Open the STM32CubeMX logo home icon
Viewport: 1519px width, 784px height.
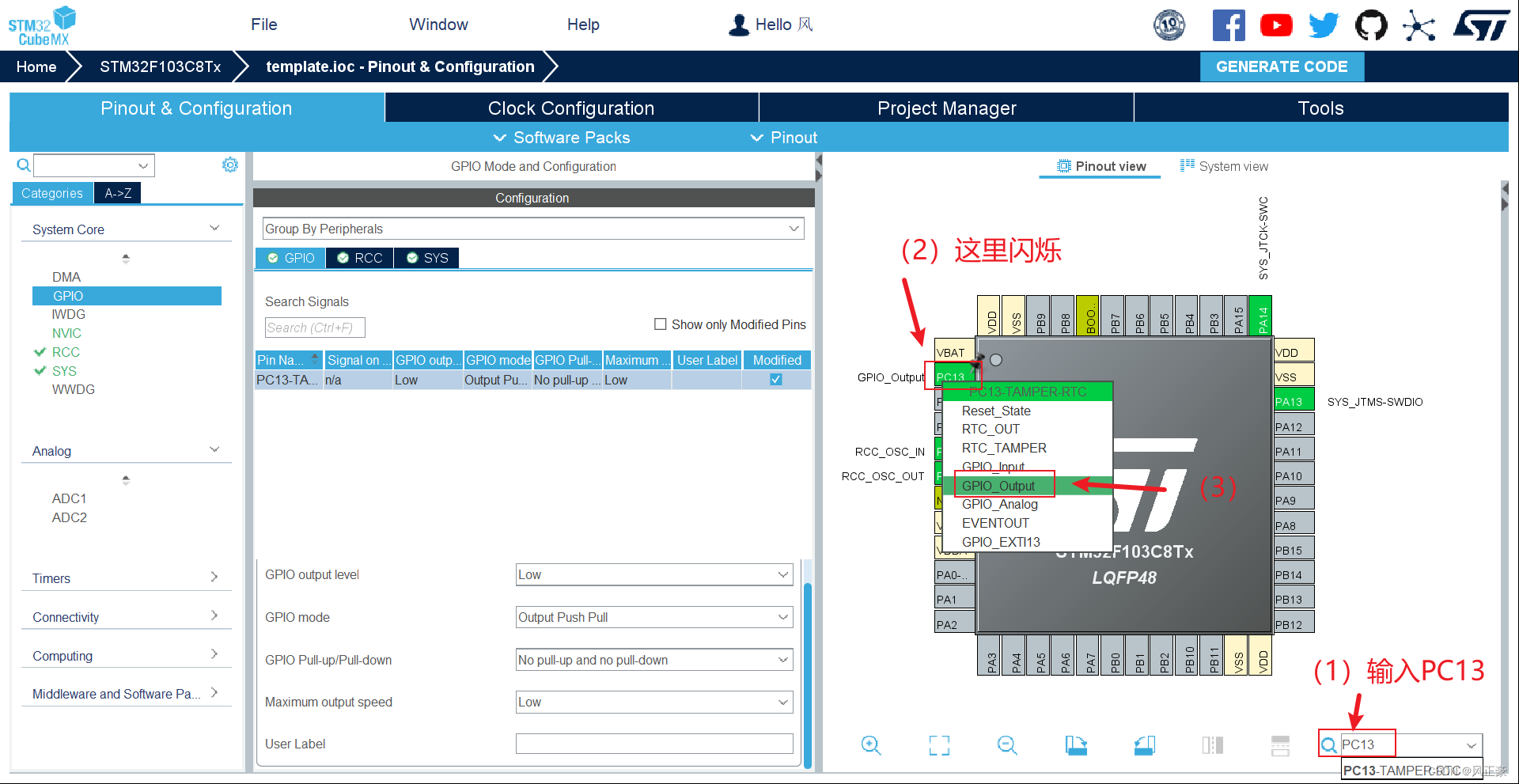[41, 25]
